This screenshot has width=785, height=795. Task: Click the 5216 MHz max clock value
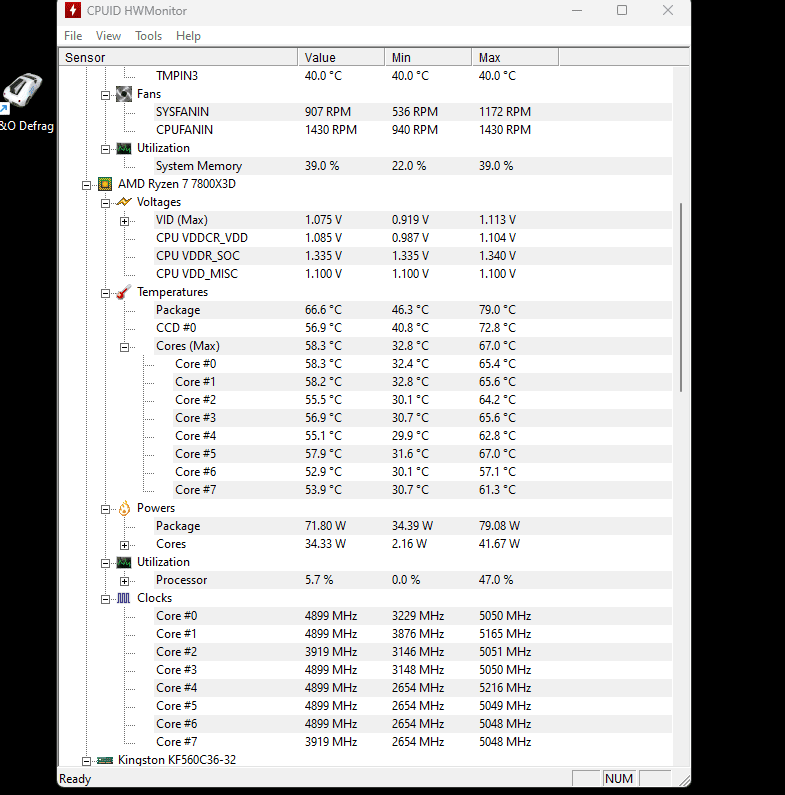click(505, 688)
